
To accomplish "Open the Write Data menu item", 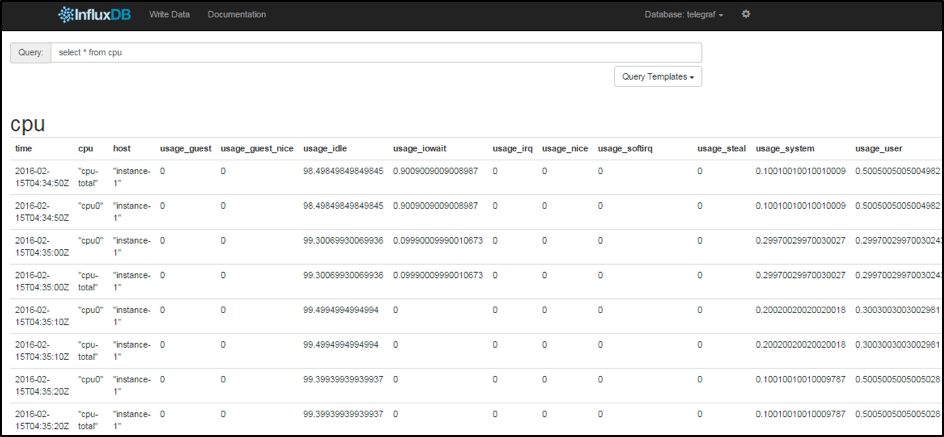I will [170, 15].
